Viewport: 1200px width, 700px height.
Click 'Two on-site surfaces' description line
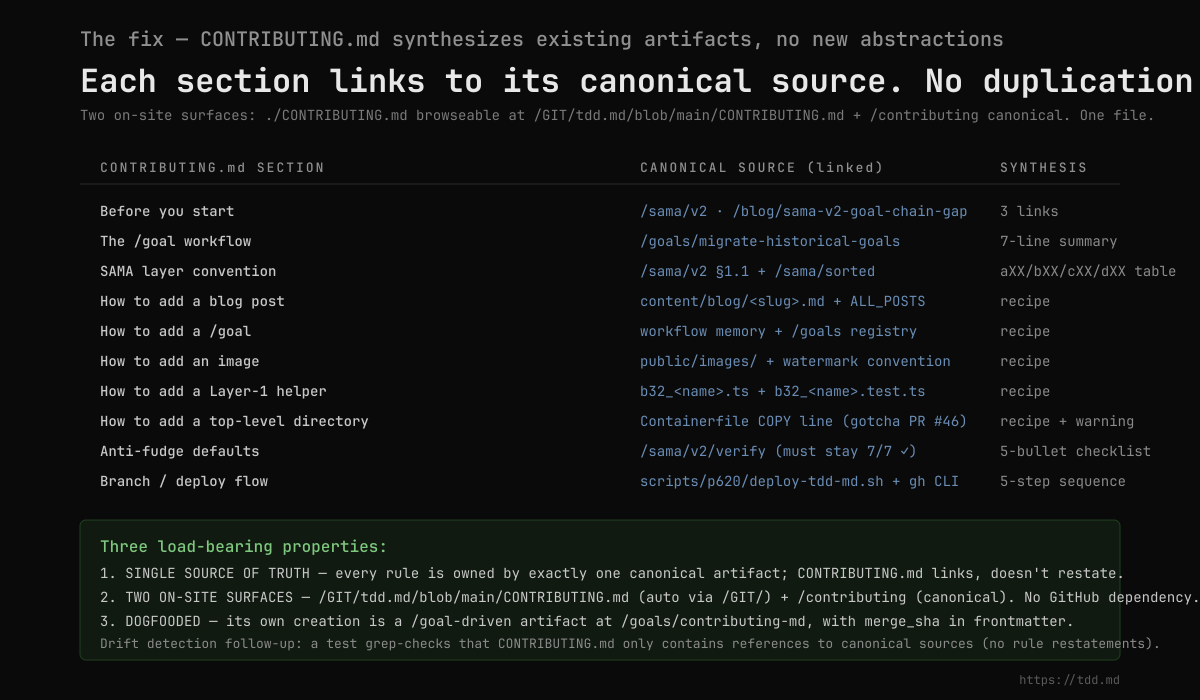click(x=617, y=115)
